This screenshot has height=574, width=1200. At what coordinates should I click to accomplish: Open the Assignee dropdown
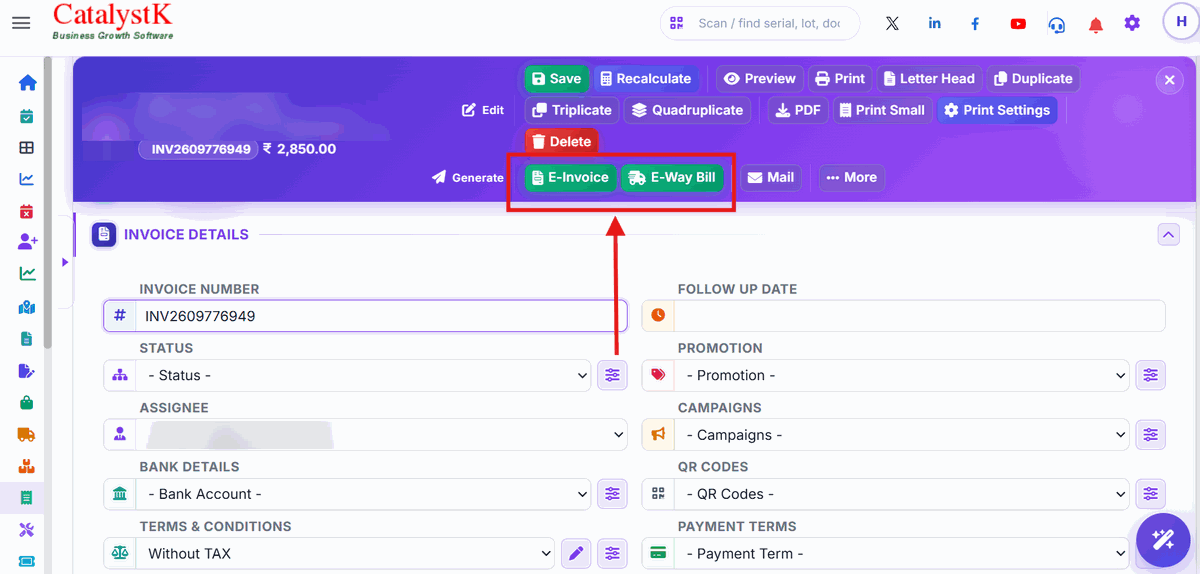pyautogui.click(x=381, y=435)
